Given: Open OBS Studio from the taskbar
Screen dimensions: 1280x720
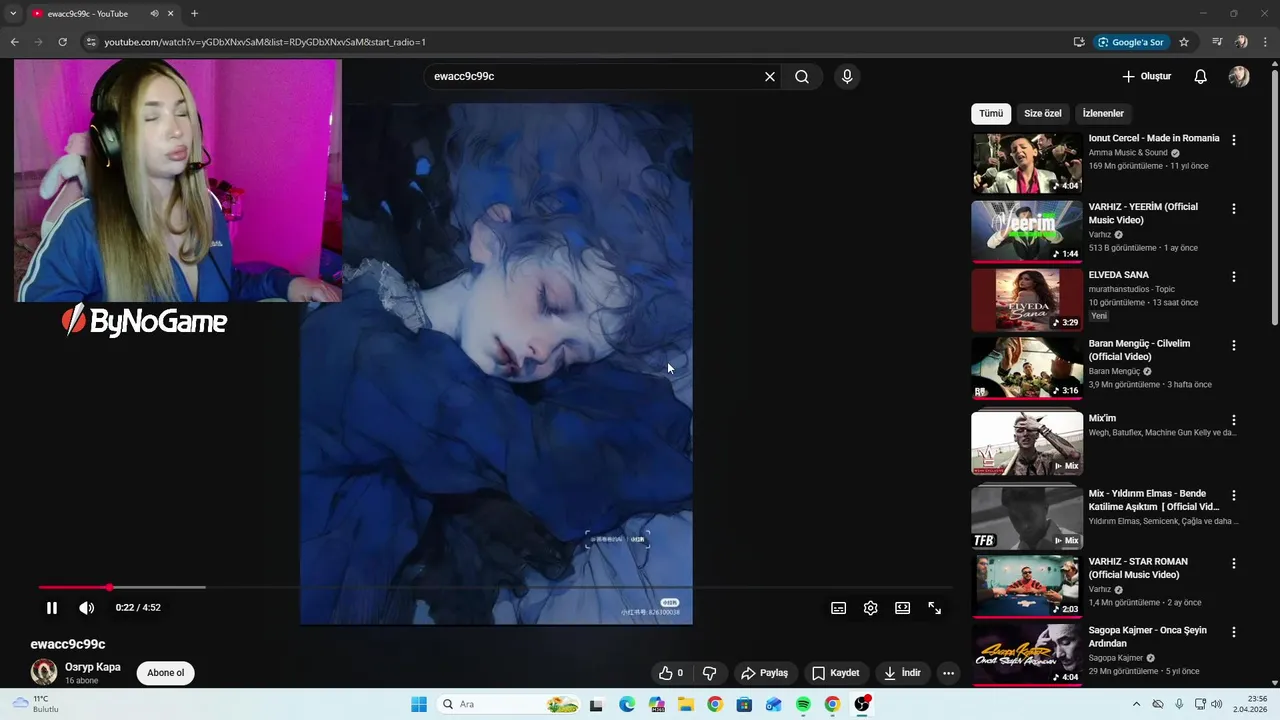Looking at the screenshot, I should (862, 704).
